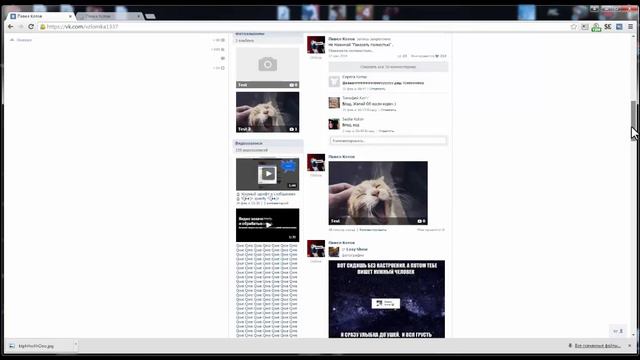This screenshot has height=360, width=640.
Task: Show all comments on the top post
Action: [388, 67]
